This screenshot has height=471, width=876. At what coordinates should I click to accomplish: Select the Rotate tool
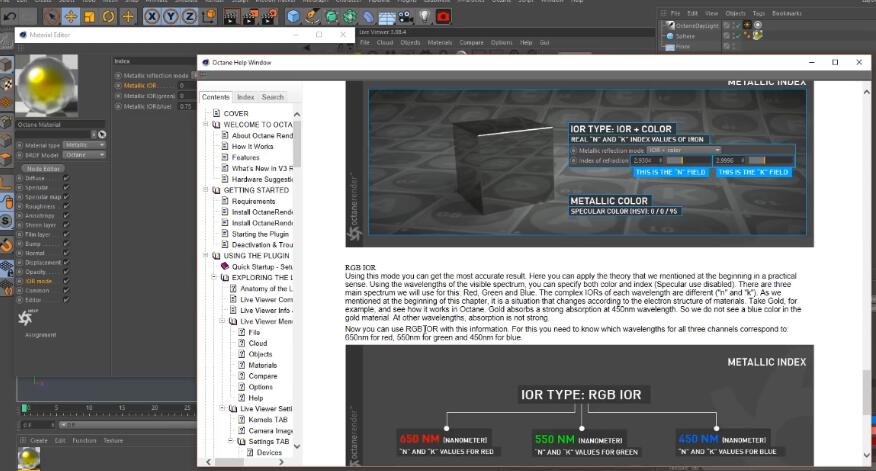coord(108,17)
